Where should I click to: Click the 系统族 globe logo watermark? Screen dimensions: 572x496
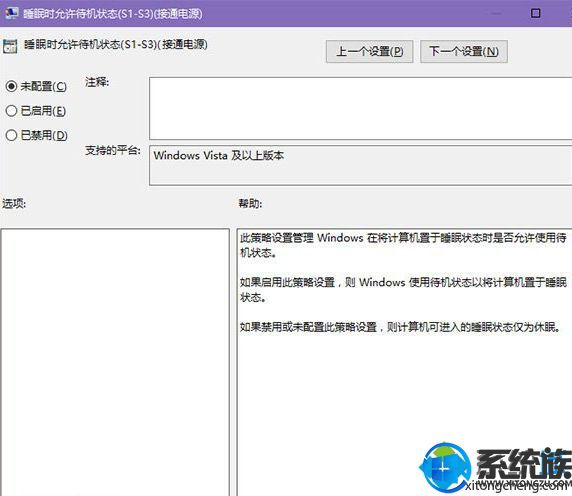(445, 466)
